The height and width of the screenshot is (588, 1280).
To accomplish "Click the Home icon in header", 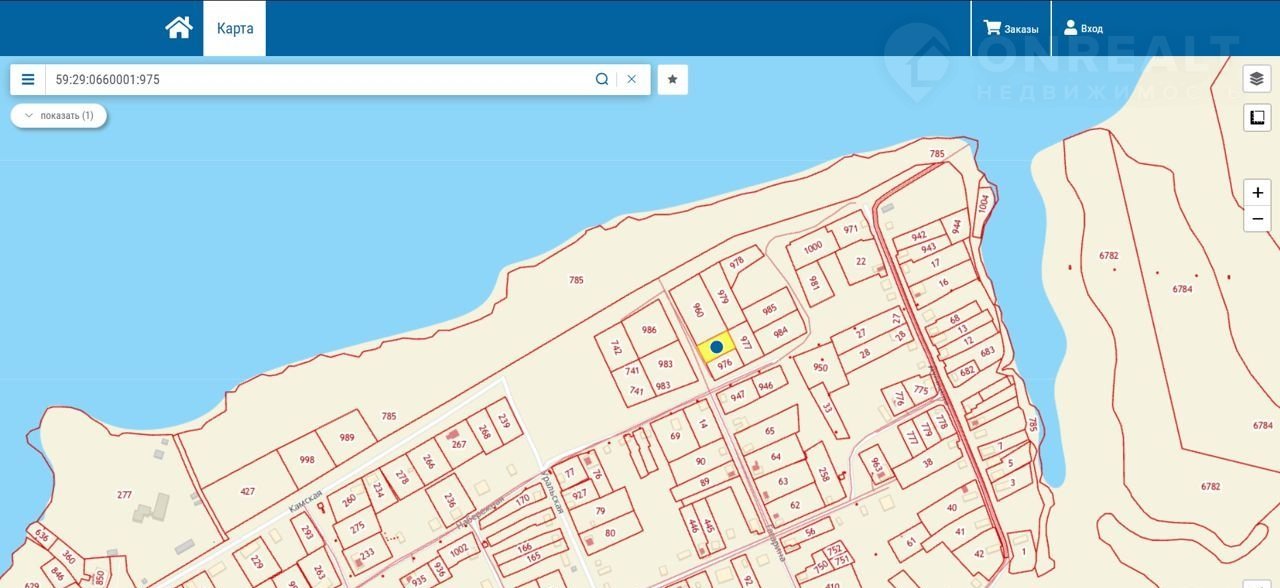I will coord(179,28).
